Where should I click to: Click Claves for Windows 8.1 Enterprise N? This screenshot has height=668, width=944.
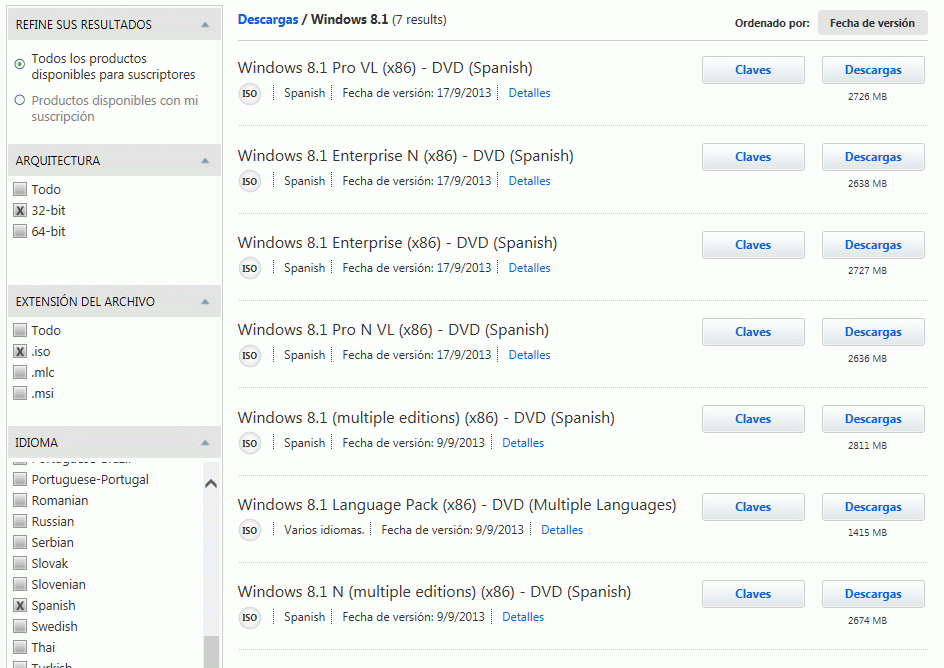[753, 157]
